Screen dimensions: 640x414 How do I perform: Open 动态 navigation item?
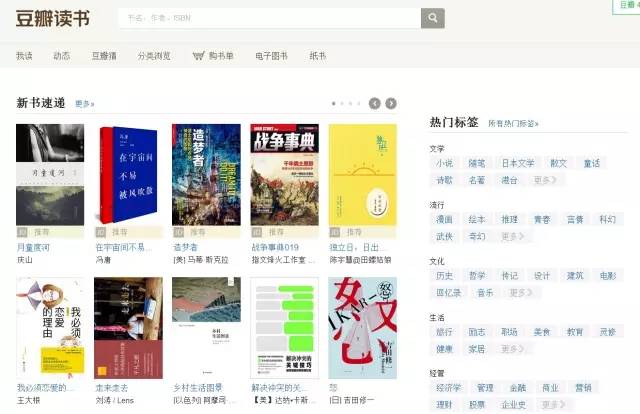point(62,56)
